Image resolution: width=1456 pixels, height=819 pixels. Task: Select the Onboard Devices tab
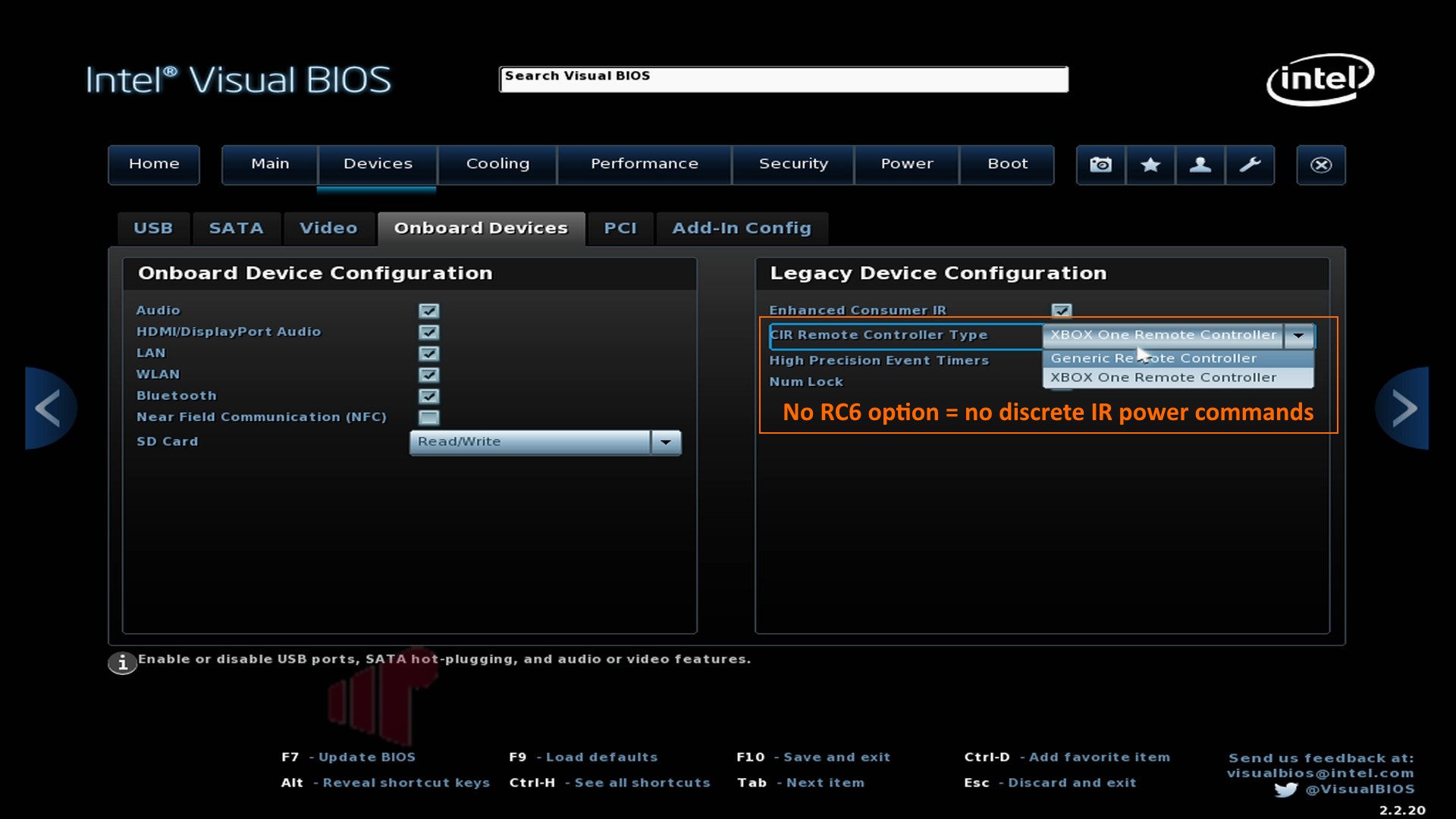point(481,228)
